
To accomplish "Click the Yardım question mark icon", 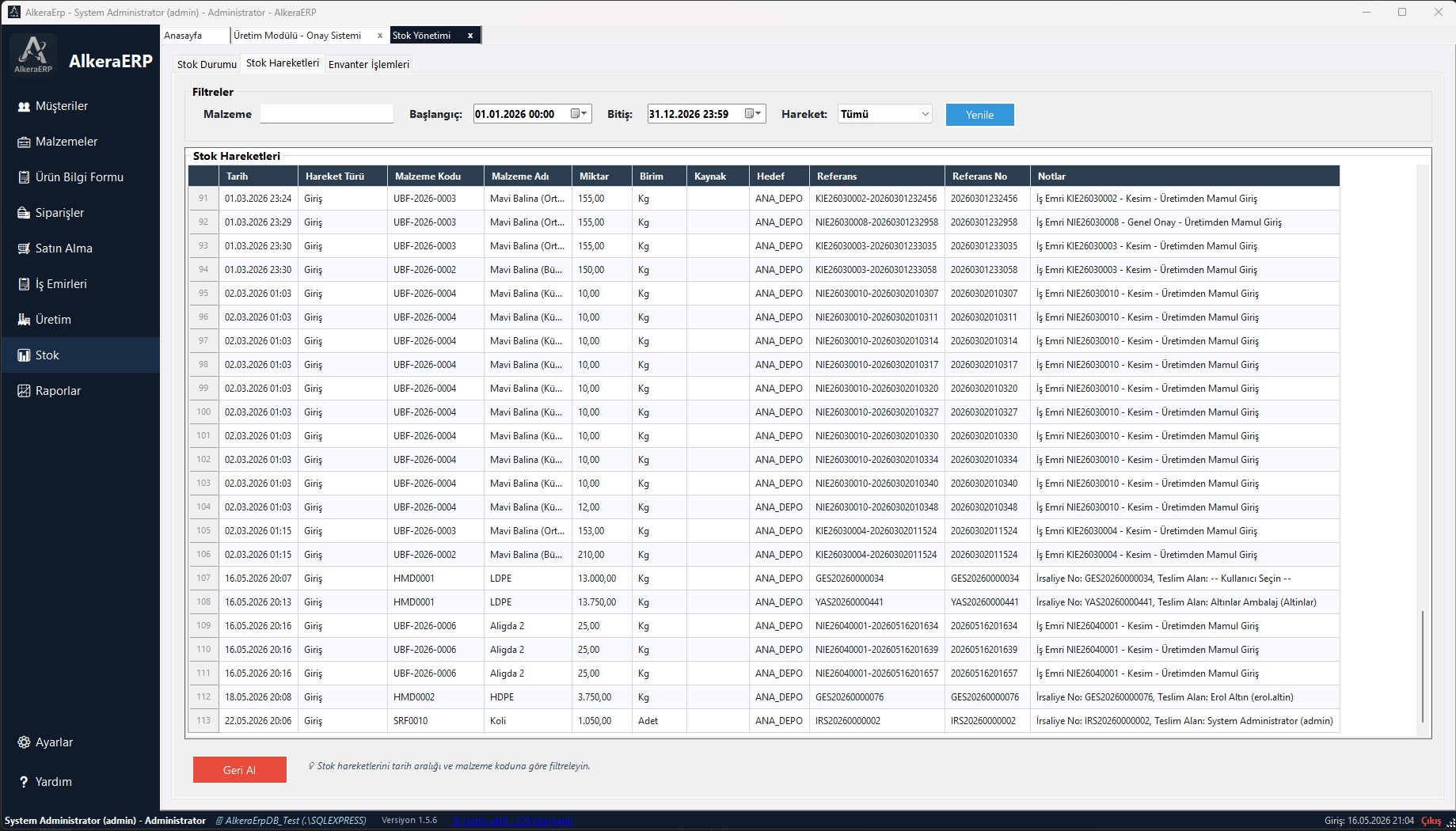I will (x=24, y=782).
